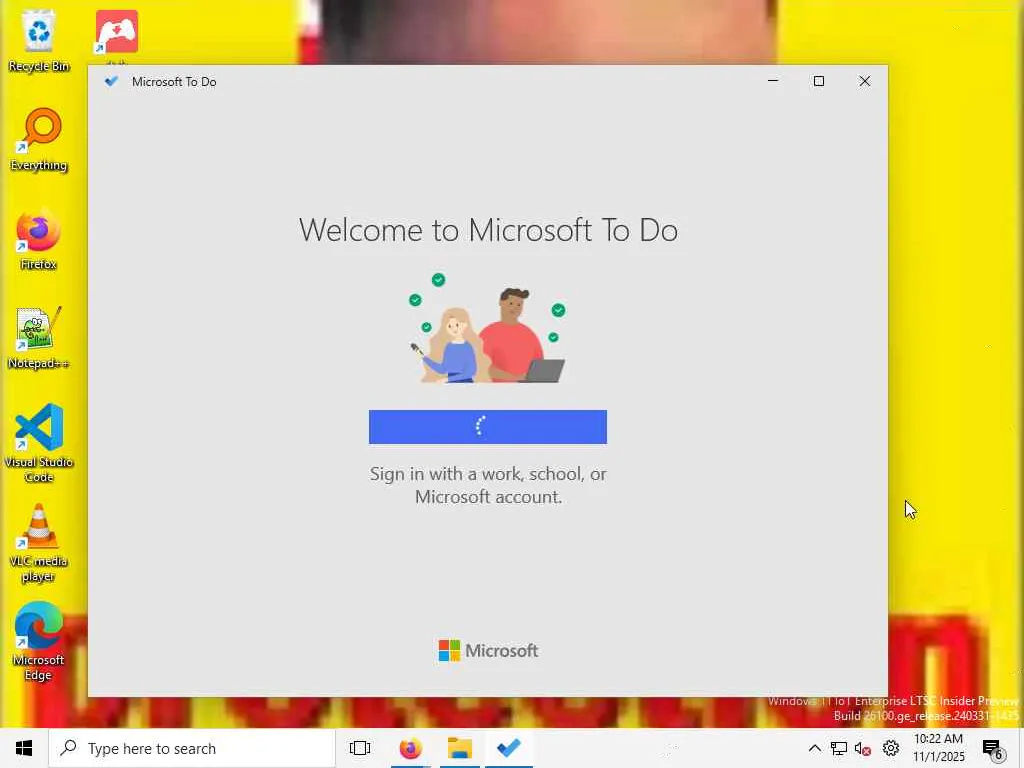The width and height of the screenshot is (1024, 768).
Task: Select the Firefox desktop shortcut
Action: (39, 239)
